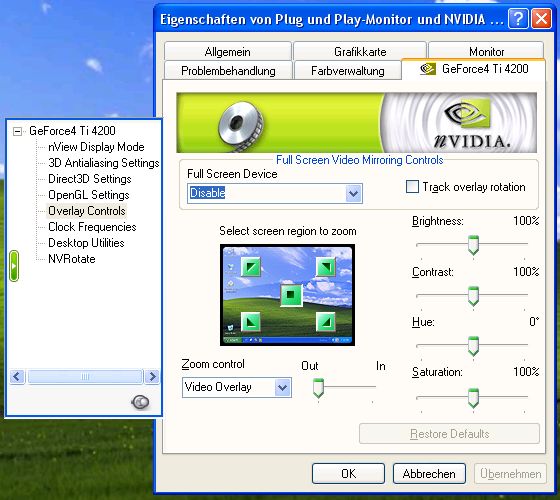The height and width of the screenshot is (500, 560).
Task: Click the zoom Out/In slider thumb
Action: pyautogui.click(x=318, y=388)
